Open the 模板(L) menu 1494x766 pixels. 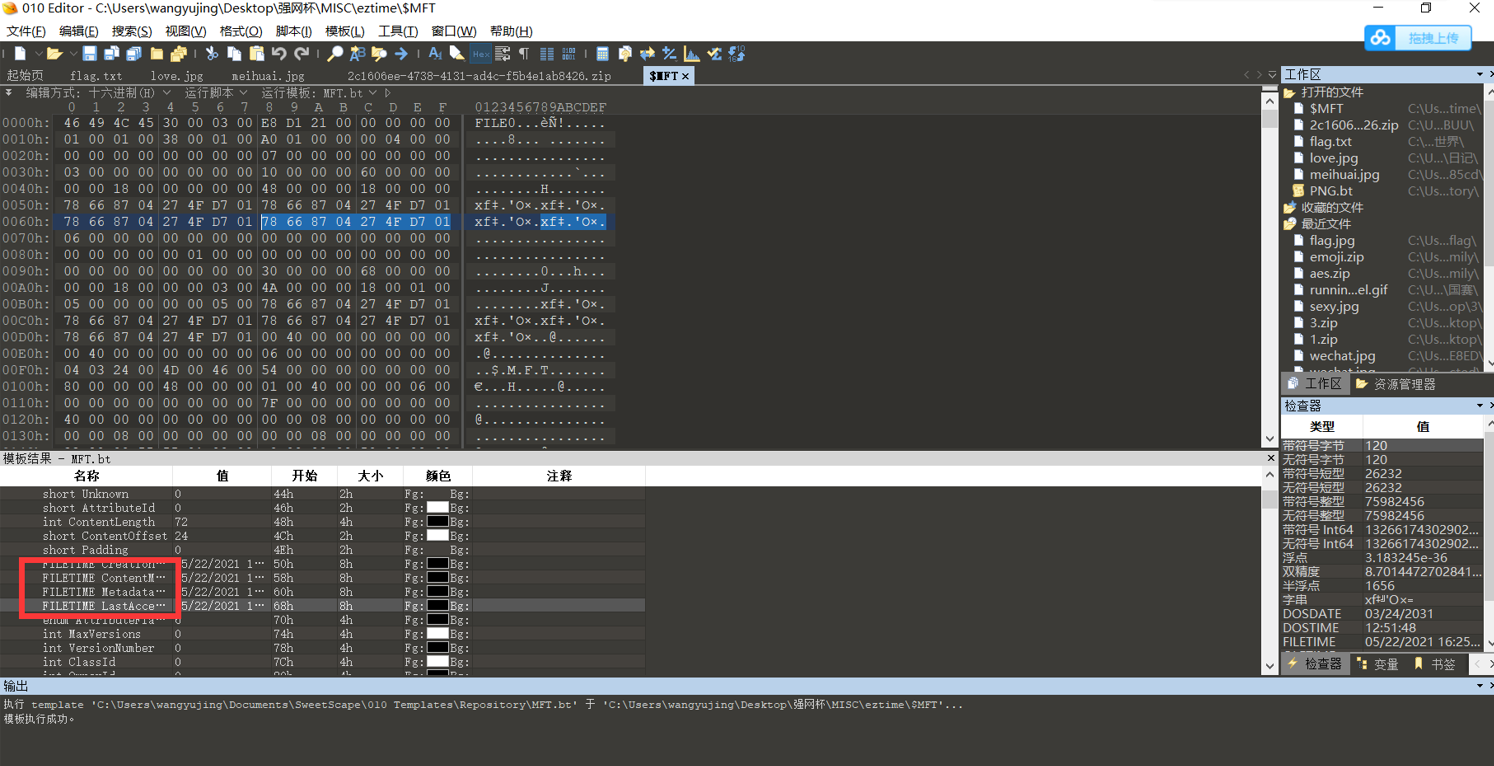(345, 31)
